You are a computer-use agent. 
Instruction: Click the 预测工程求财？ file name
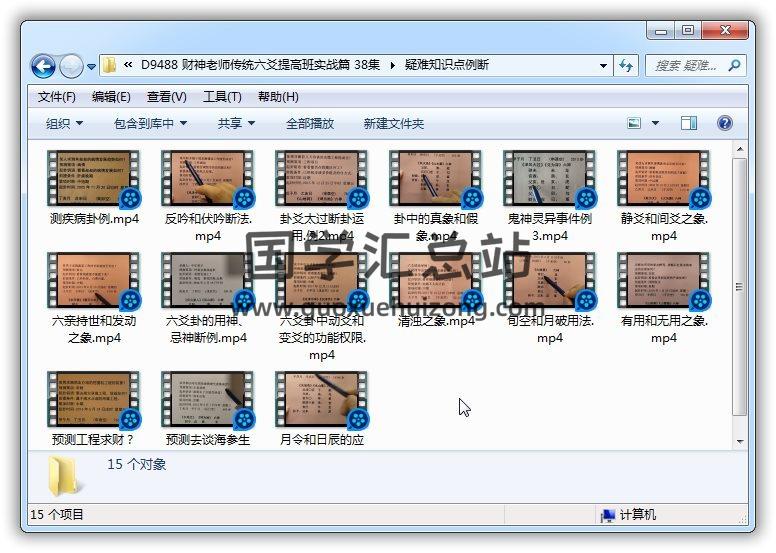pos(93,440)
